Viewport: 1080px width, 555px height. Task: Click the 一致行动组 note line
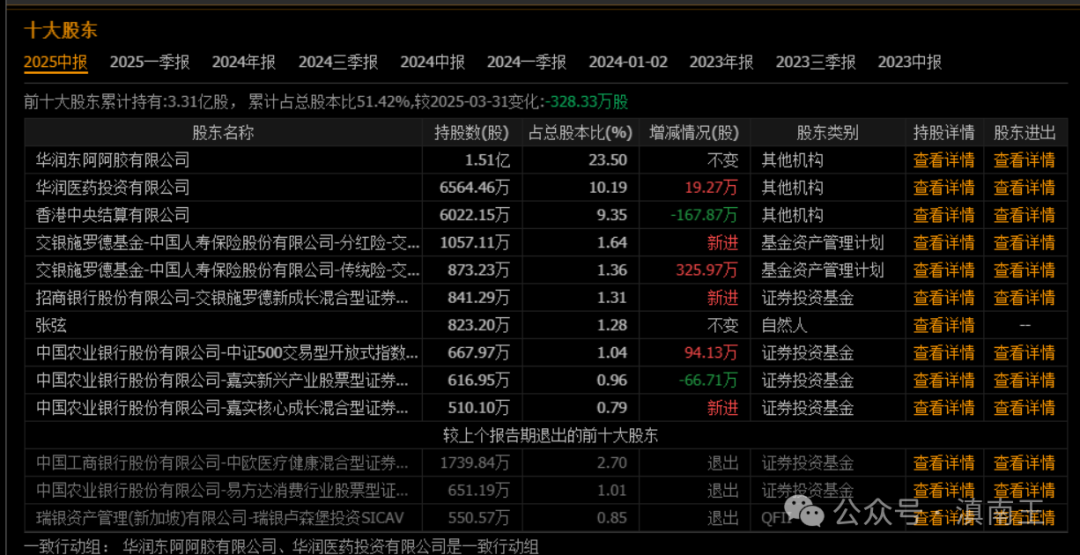point(282,547)
